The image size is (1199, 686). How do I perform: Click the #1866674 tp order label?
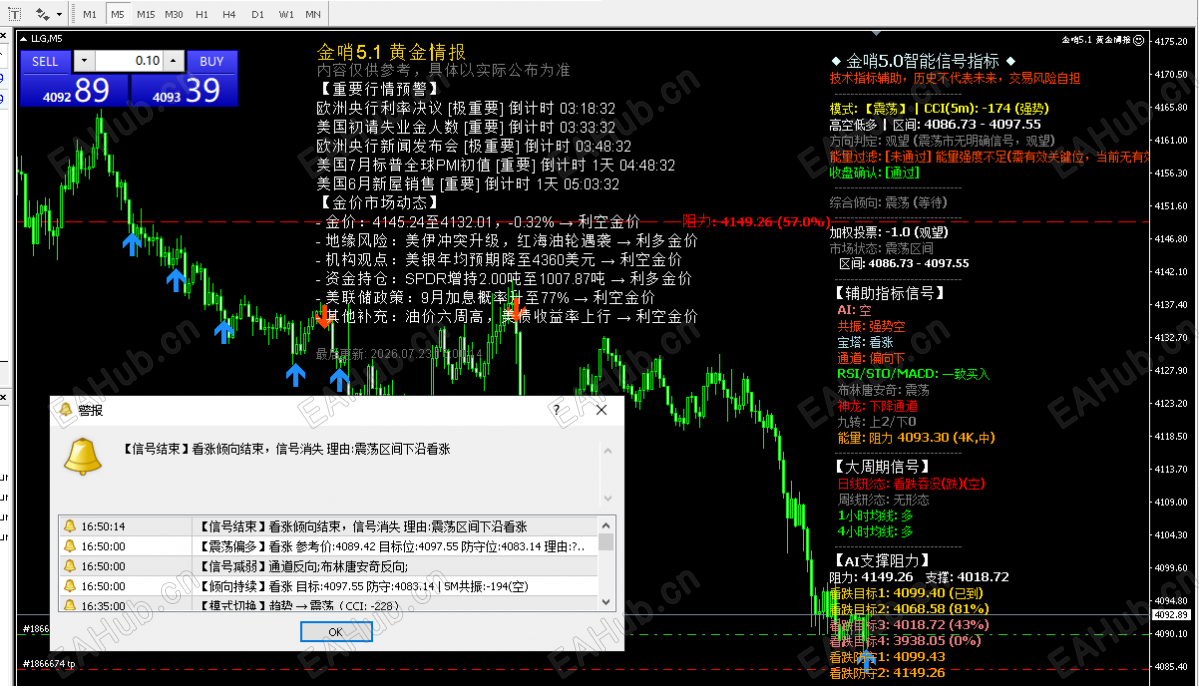point(49,664)
